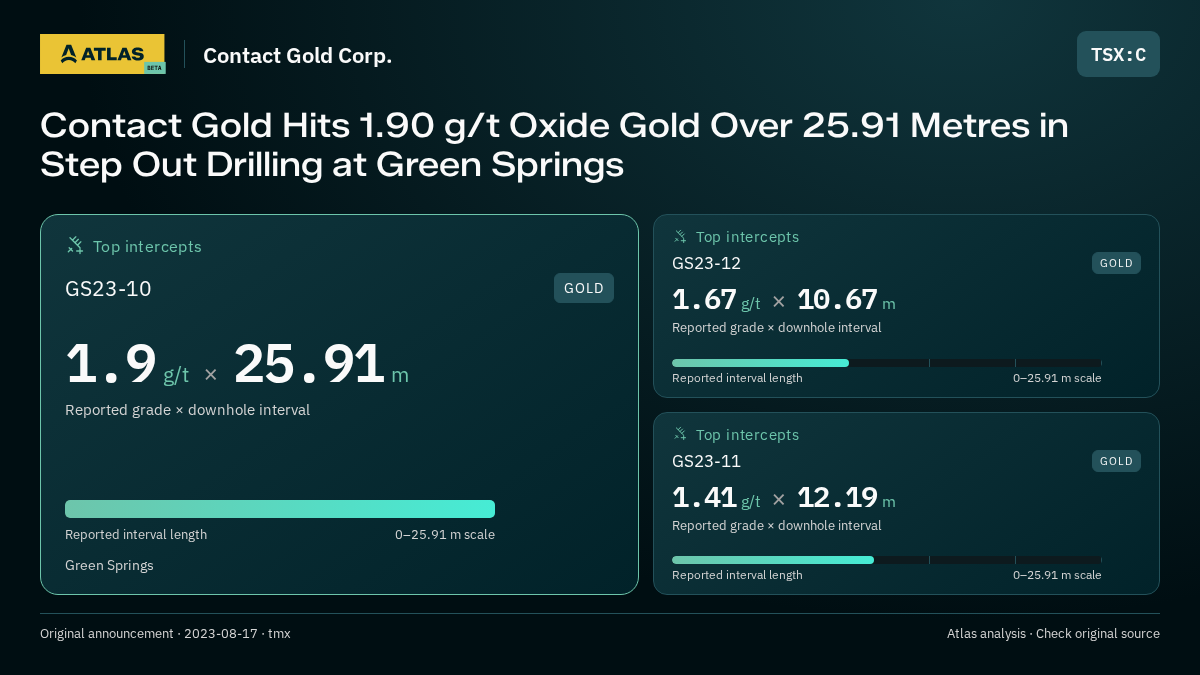
Task: Click '0–25.91 m scale' label in the GS23-10 card
Action: pyautogui.click(x=445, y=535)
